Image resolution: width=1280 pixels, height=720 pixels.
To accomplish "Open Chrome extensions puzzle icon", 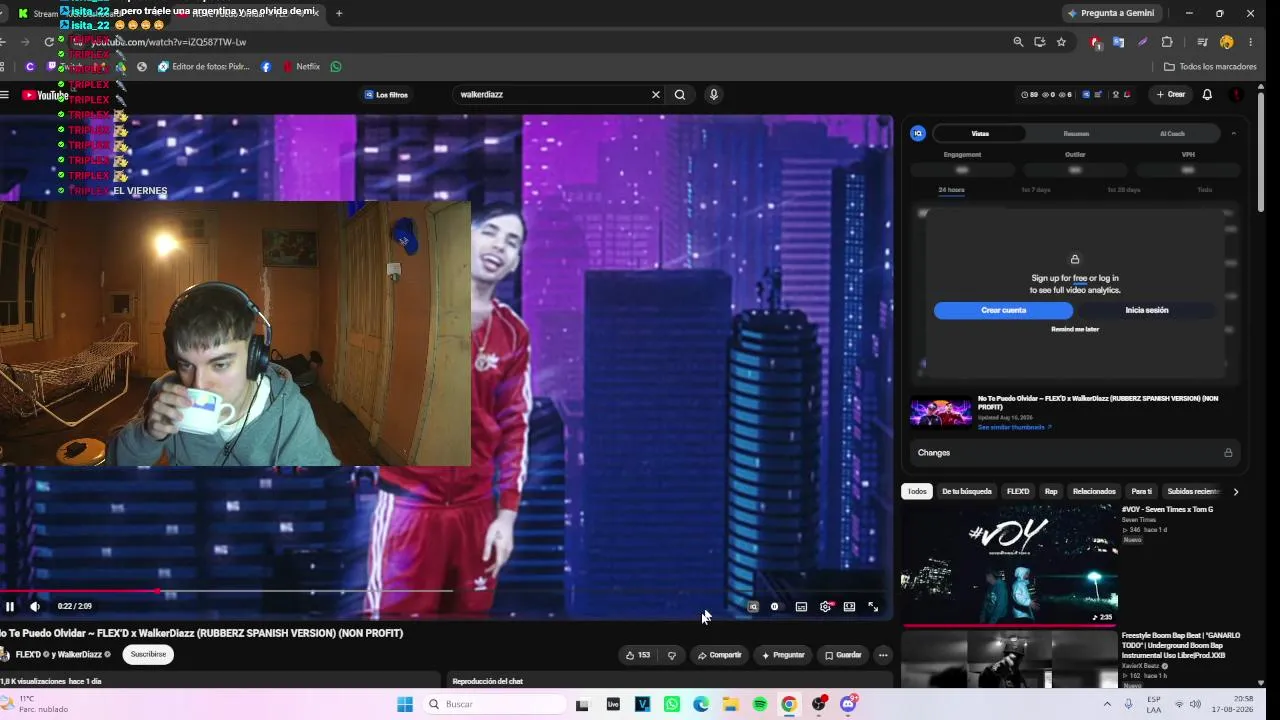I will coord(1167,42).
